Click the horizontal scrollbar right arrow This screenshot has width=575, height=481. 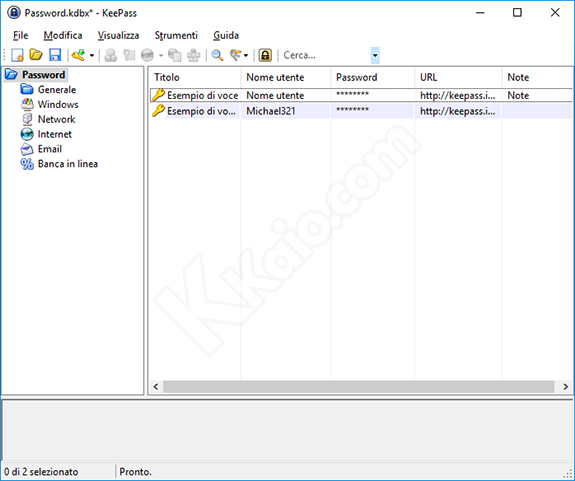(x=565, y=386)
